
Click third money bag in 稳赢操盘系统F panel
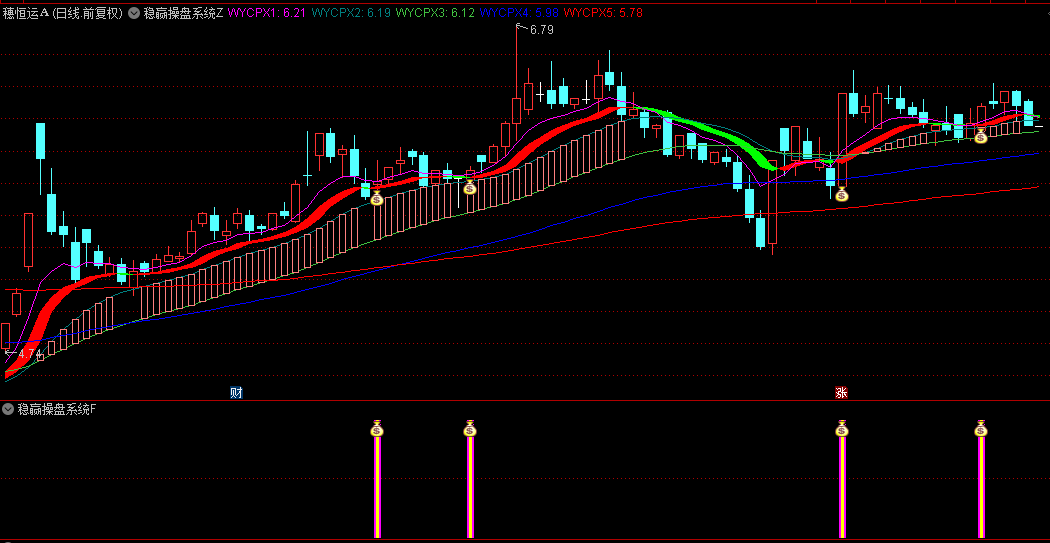[x=842, y=429]
